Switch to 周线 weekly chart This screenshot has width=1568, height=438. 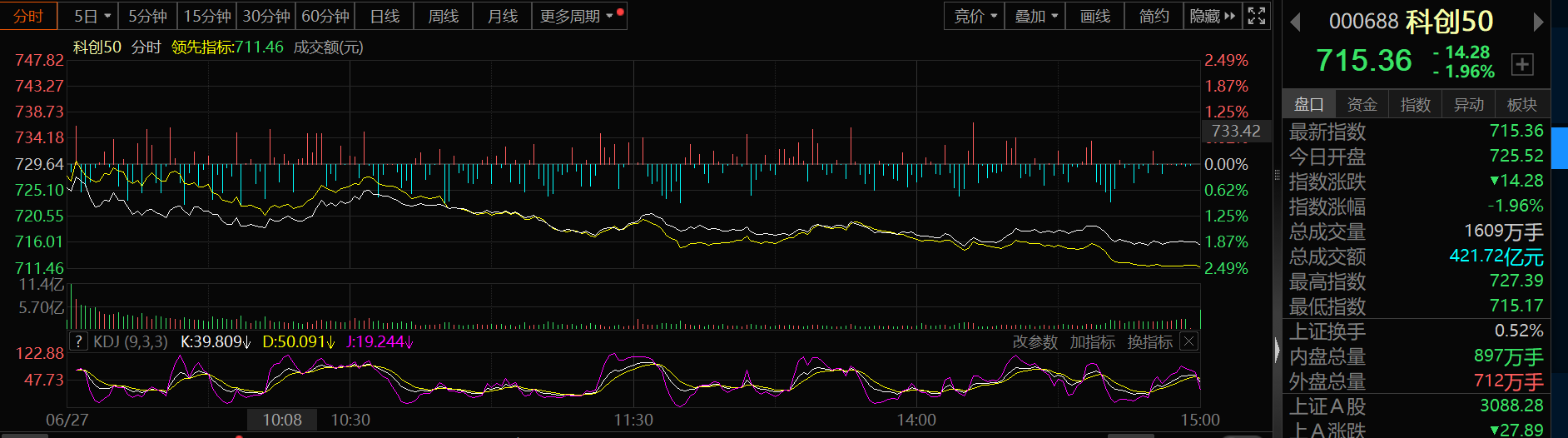pyautogui.click(x=444, y=16)
